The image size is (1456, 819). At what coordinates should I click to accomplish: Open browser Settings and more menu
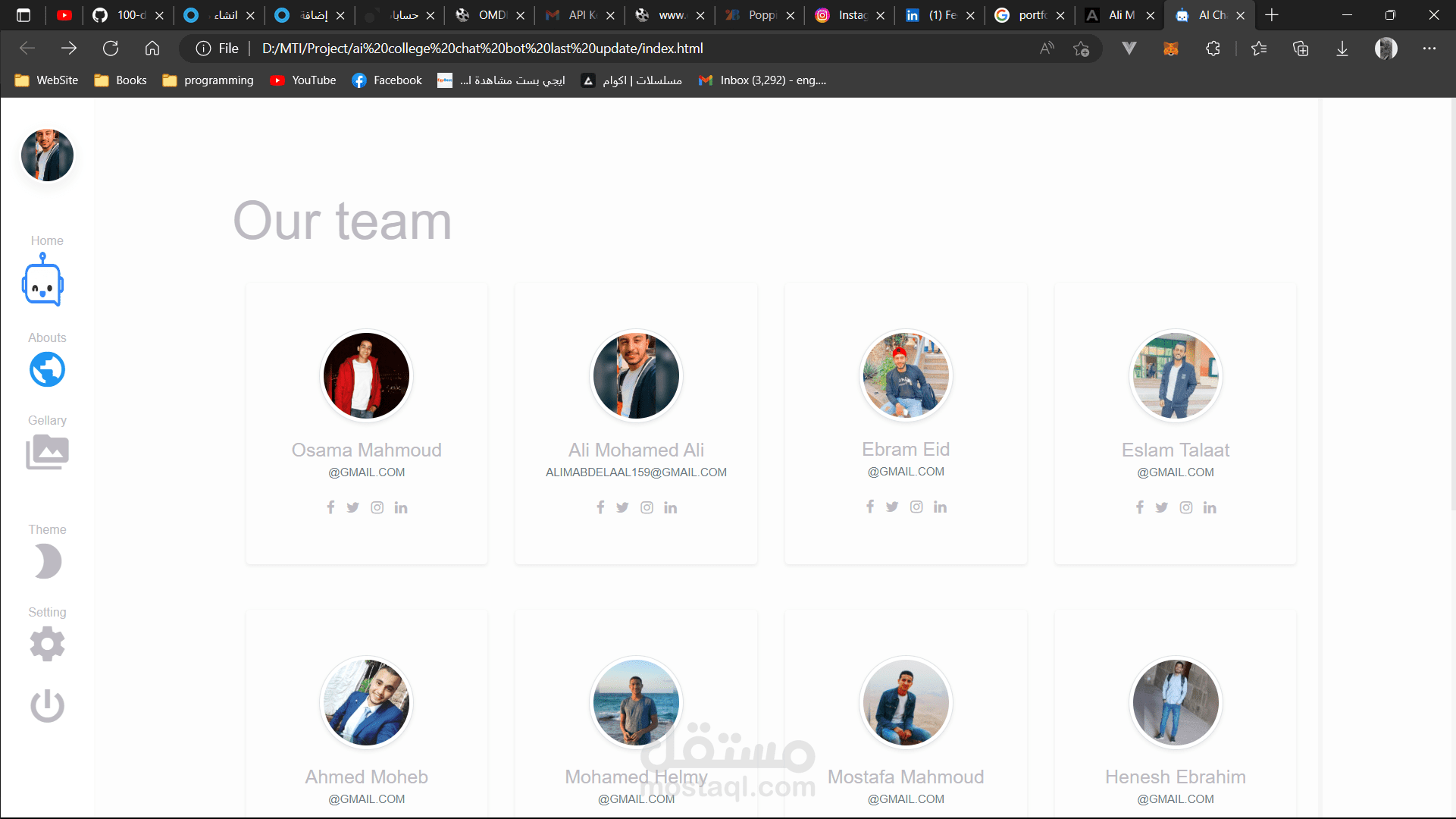(1429, 49)
